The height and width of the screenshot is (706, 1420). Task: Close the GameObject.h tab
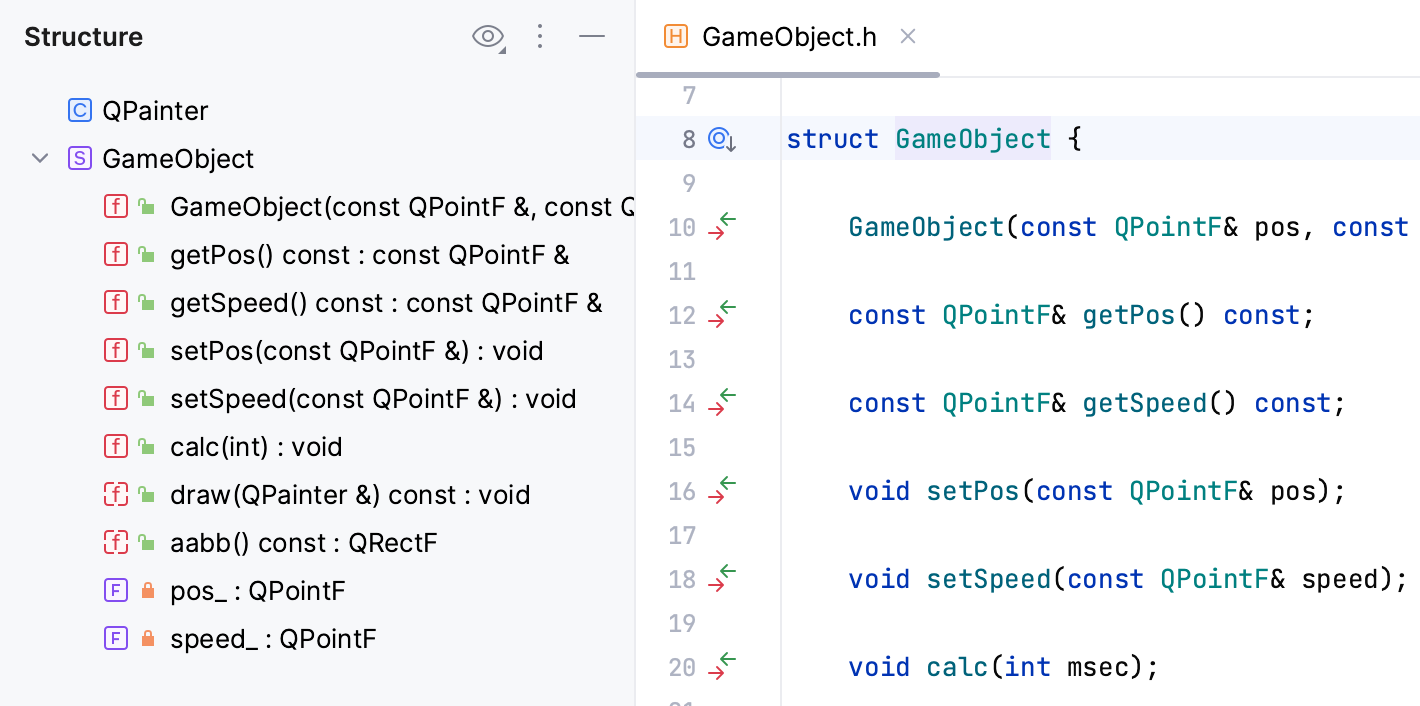907,36
